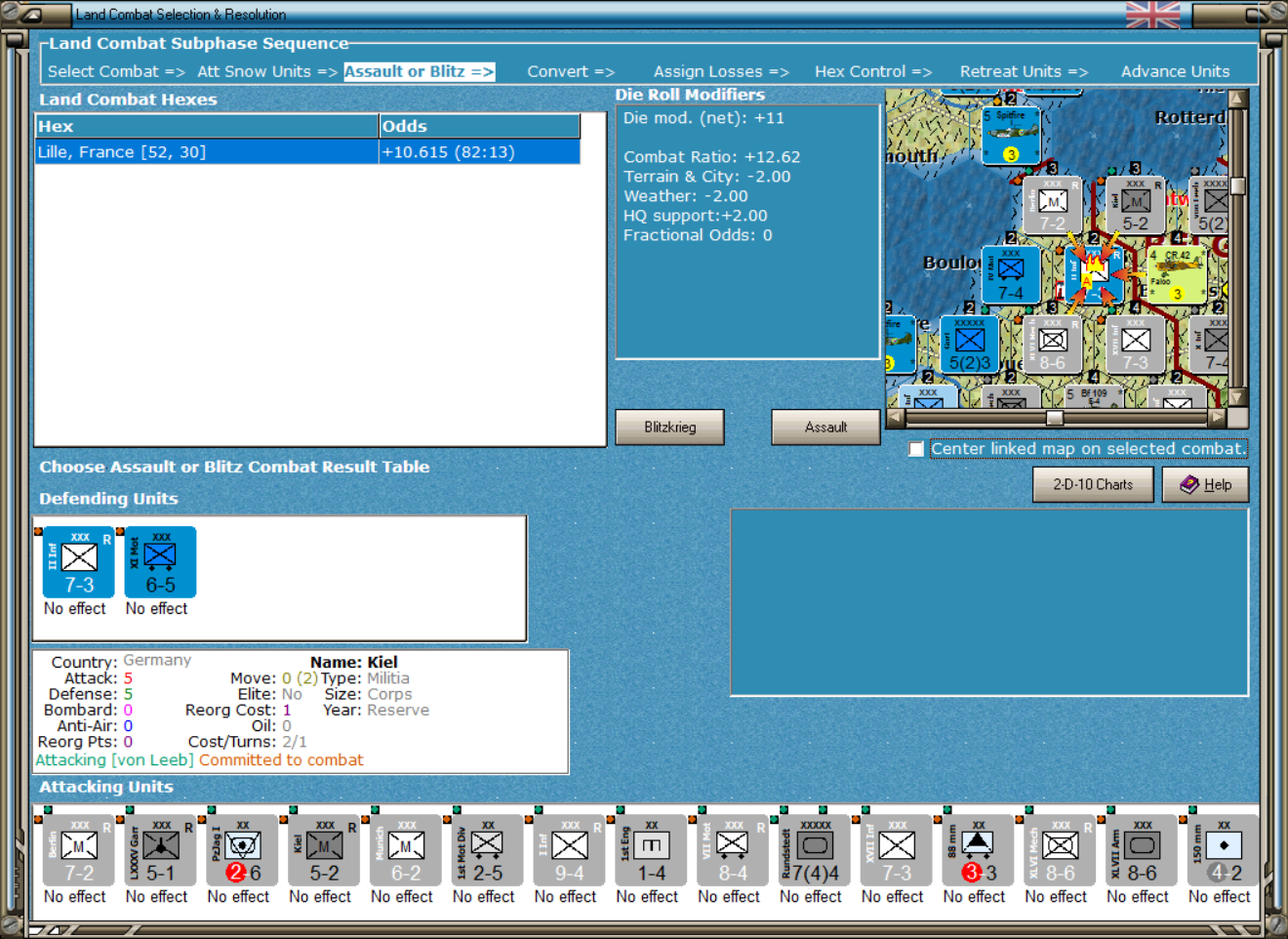Click 'HQ support:+2.00' modifier line

click(696, 216)
